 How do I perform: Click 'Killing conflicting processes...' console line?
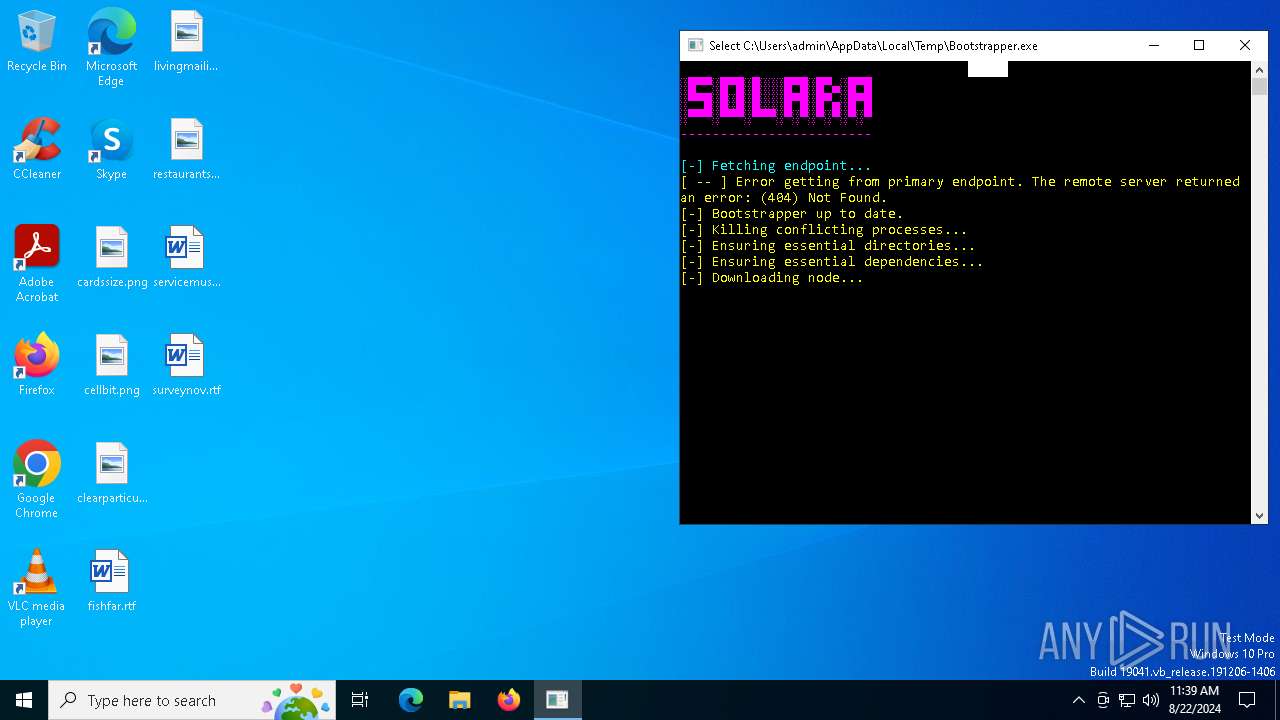[824, 230]
